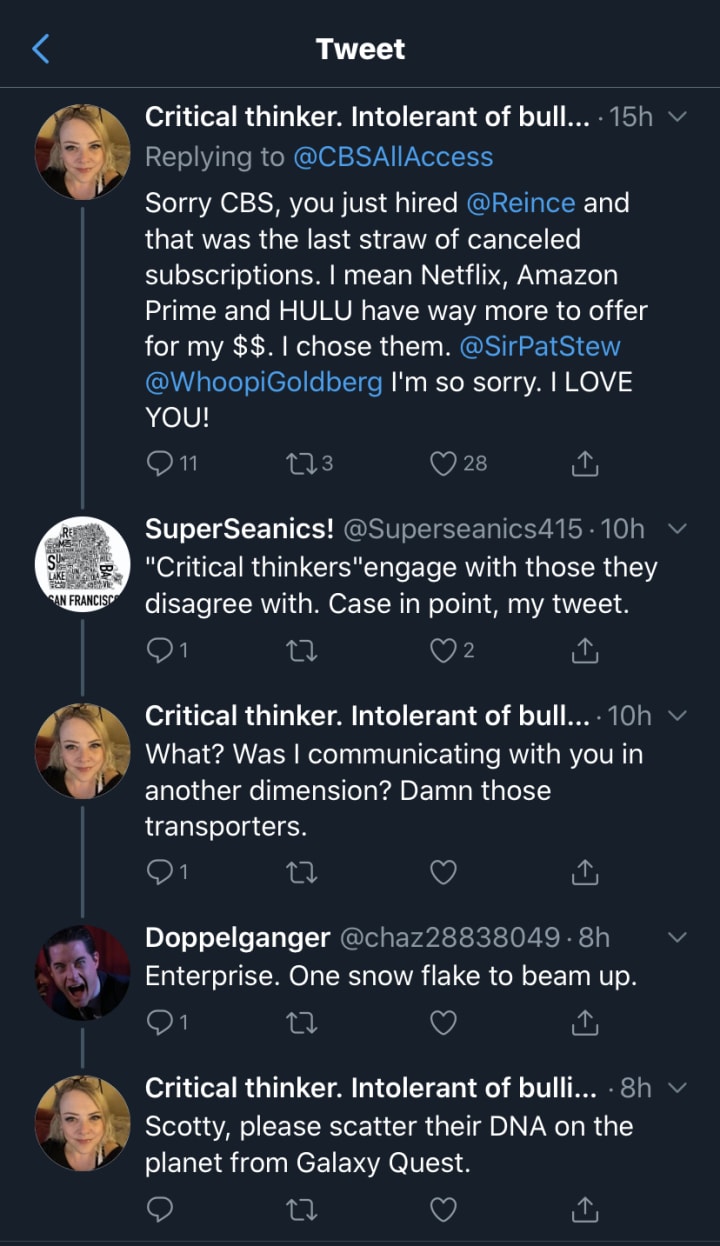Open options chevron on Sorry CBS tweet
The image size is (720, 1246).
pyautogui.click(x=677, y=117)
